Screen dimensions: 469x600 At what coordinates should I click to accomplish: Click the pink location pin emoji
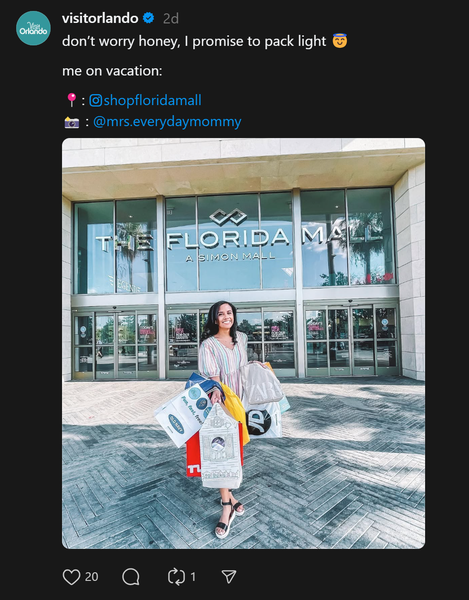[72, 100]
